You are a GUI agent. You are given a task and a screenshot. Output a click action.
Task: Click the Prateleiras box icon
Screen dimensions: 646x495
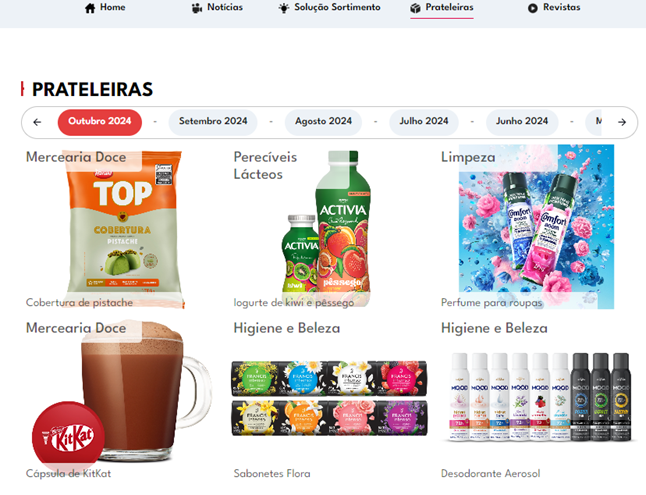tap(415, 8)
